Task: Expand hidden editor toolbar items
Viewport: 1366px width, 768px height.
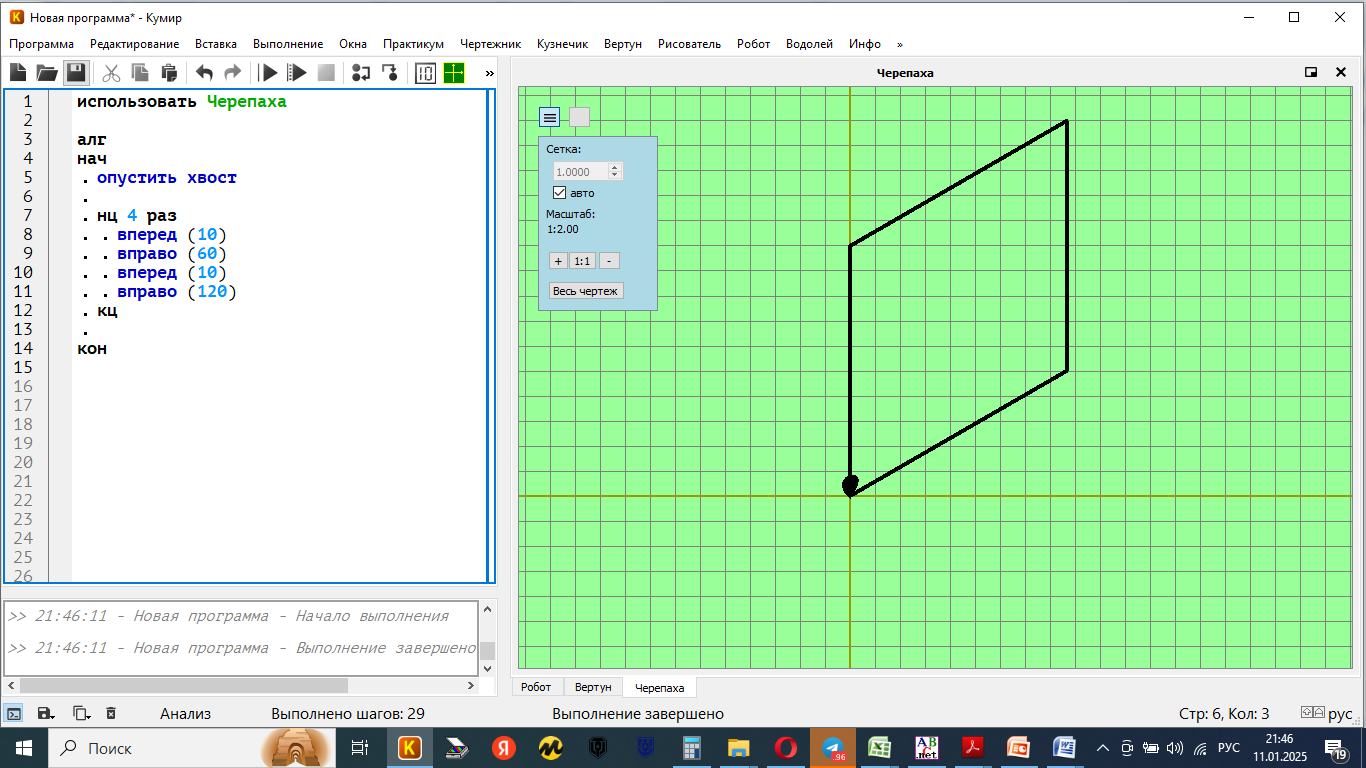Action: coord(490,73)
